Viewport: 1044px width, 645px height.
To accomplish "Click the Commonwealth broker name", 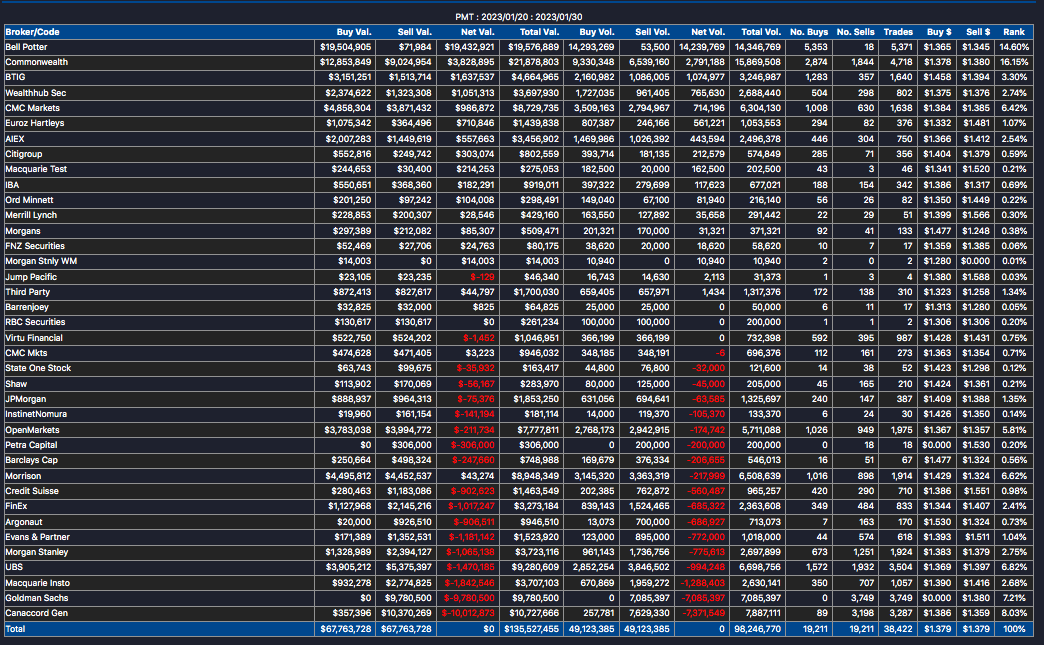I will pyautogui.click(x=37, y=62).
